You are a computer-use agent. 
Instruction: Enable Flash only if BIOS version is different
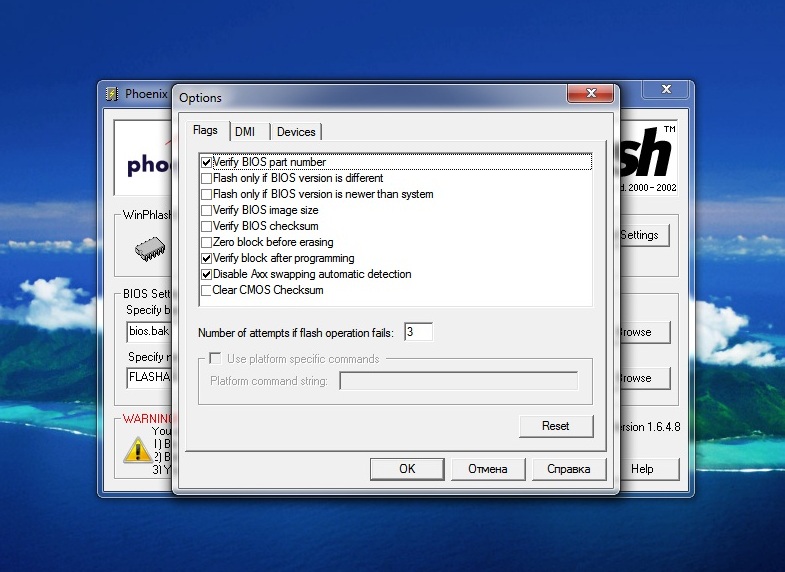(x=207, y=178)
